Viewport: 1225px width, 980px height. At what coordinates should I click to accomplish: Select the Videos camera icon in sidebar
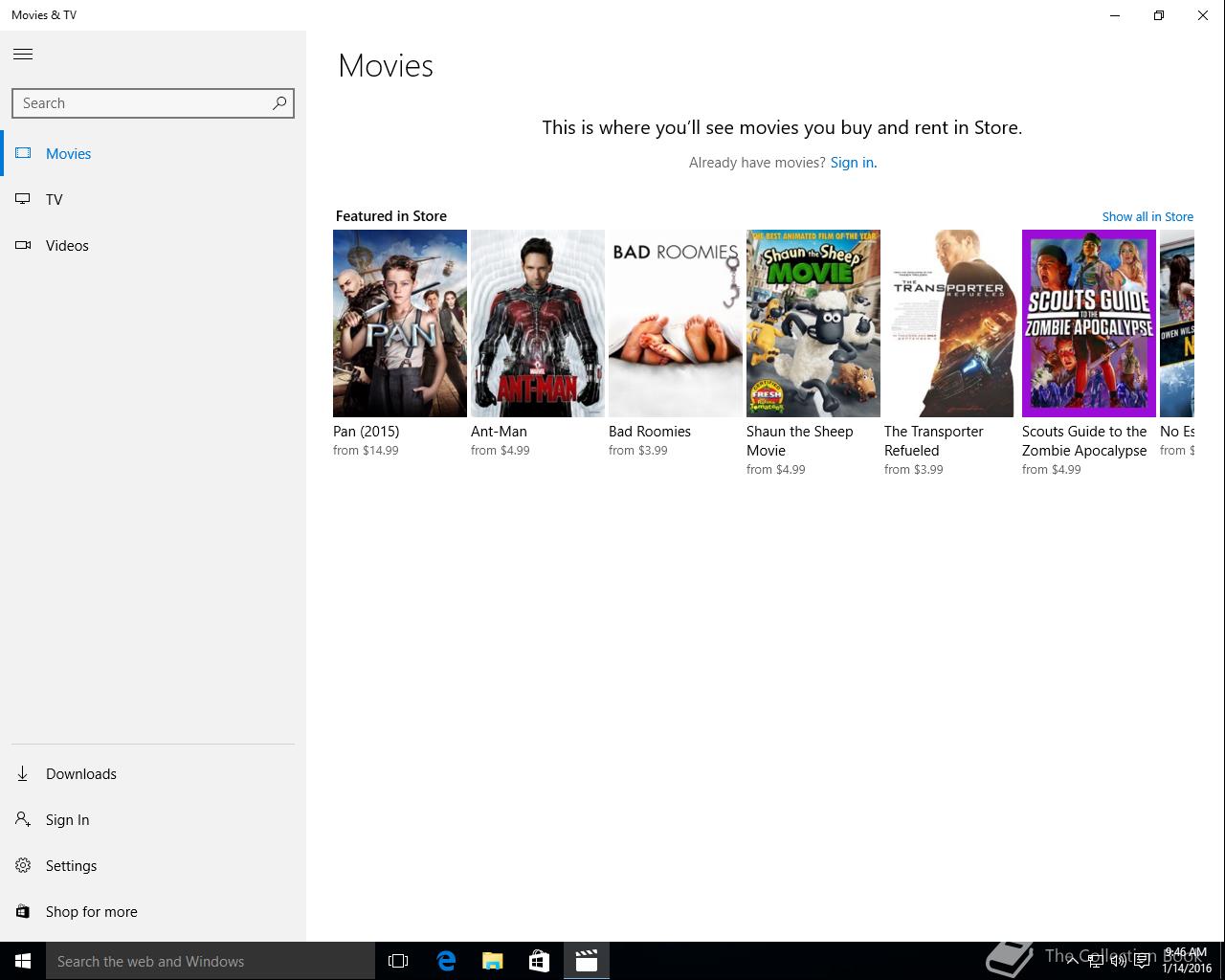tap(23, 245)
